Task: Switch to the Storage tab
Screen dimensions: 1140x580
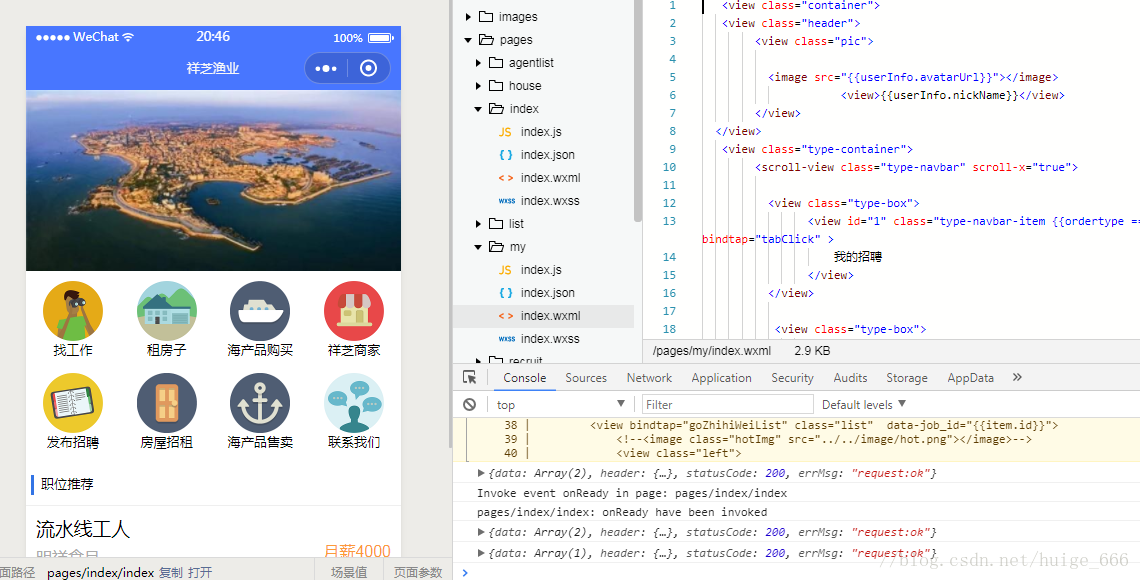Action: pyautogui.click(x=907, y=377)
